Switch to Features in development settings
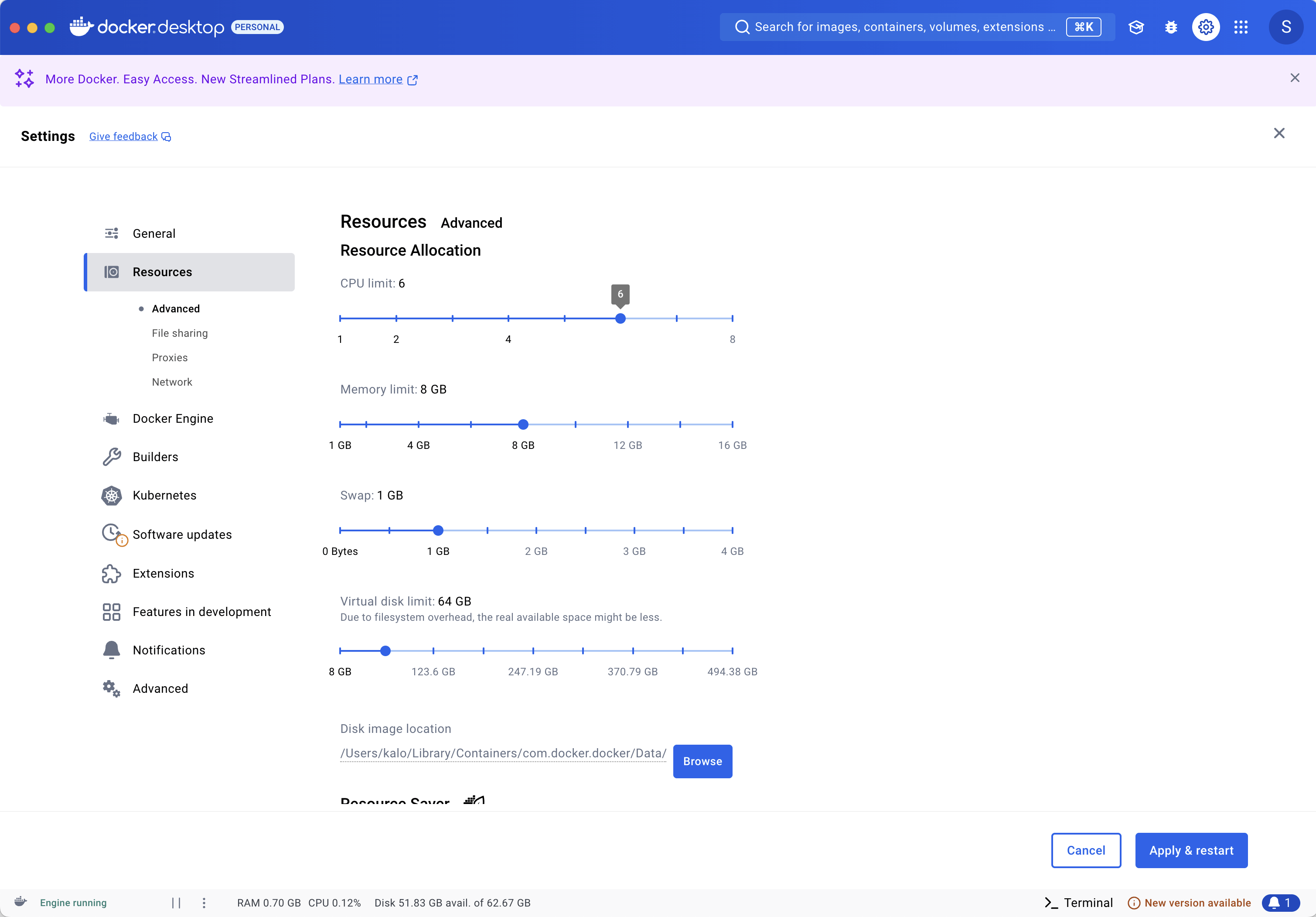This screenshot has width=1316, height=917. pos(202,612)
